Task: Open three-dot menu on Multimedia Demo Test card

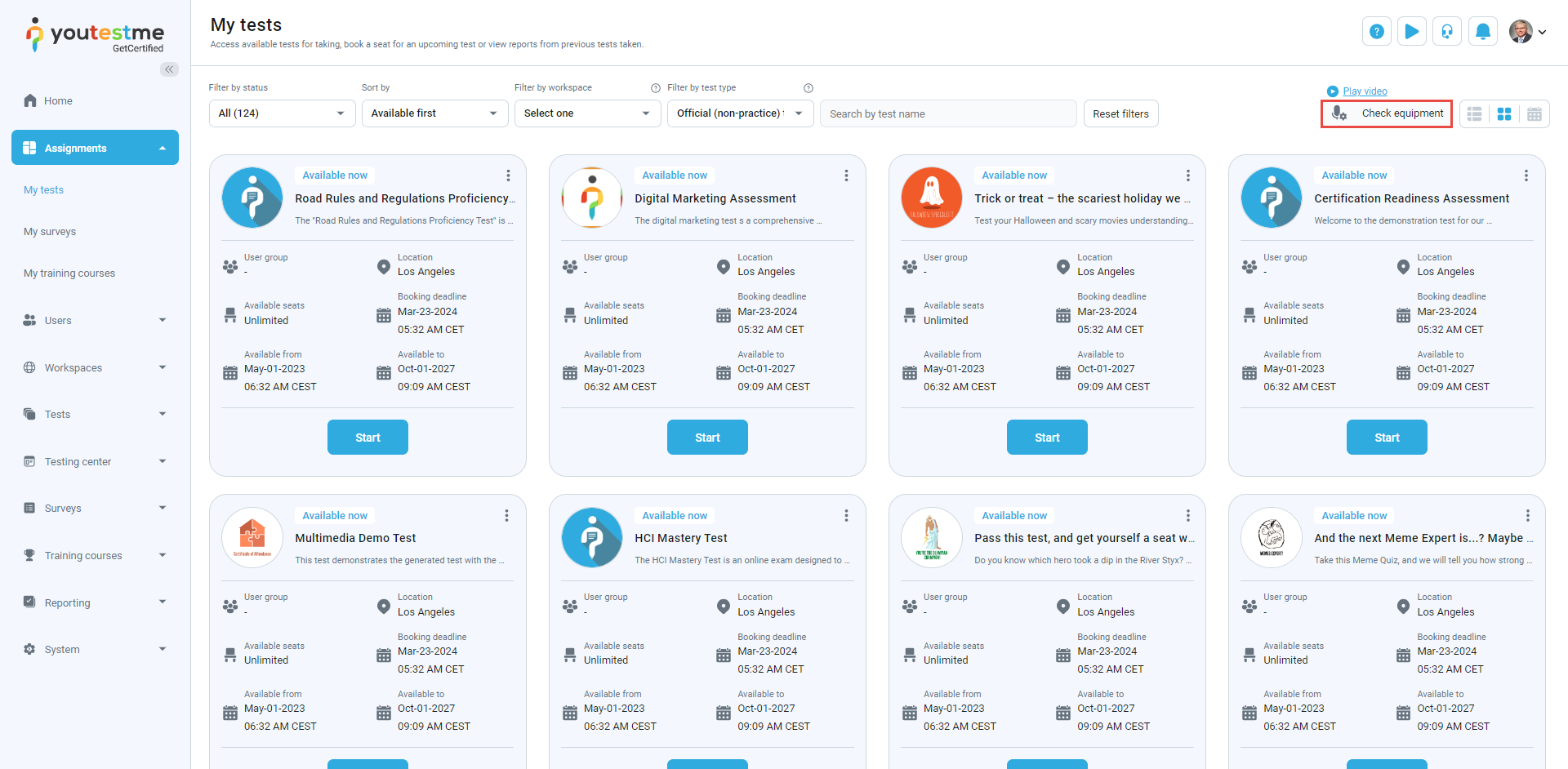Action: pyautogui.click(x=506, y=516)
